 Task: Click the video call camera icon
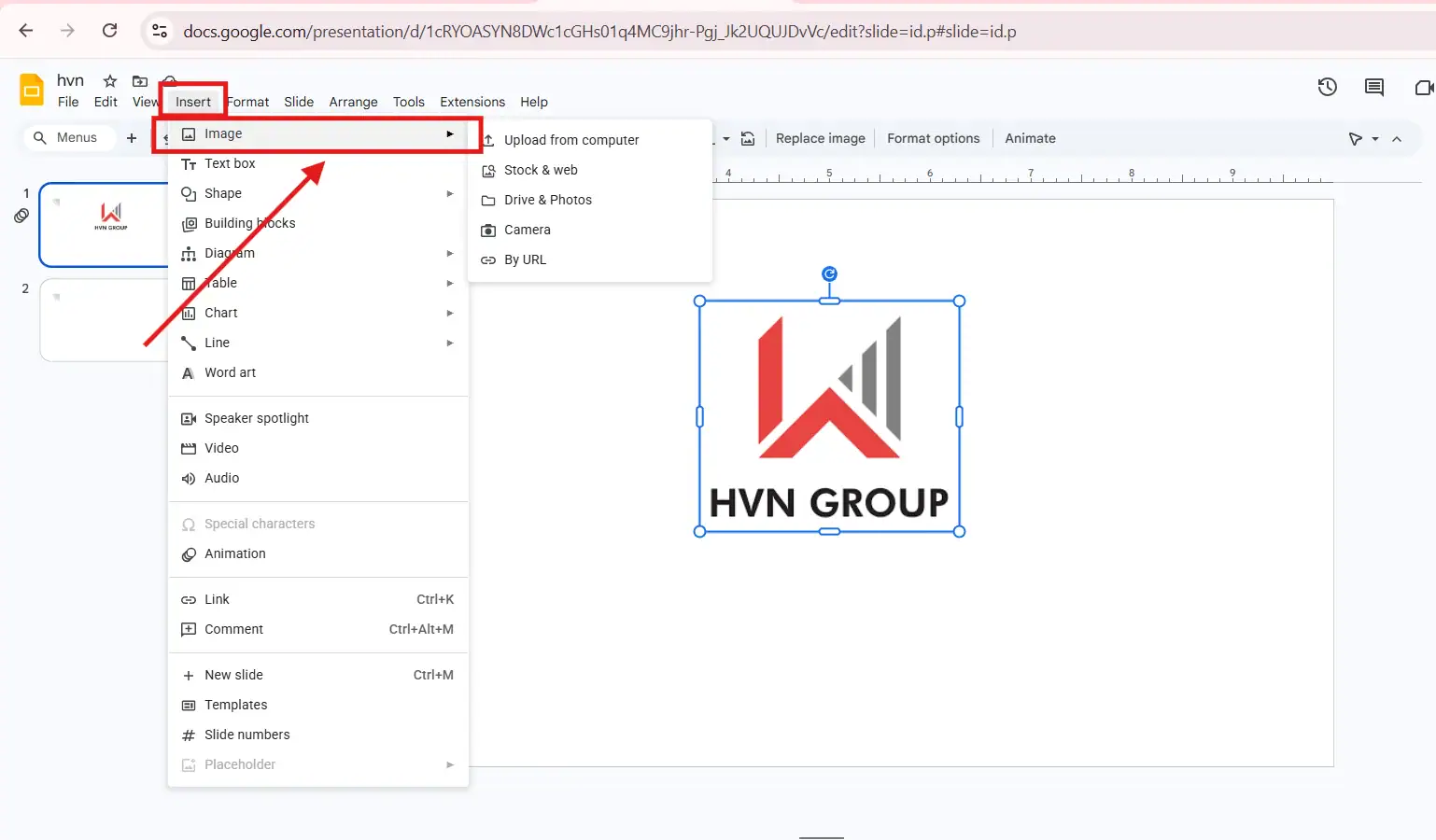click(1424, 87)
